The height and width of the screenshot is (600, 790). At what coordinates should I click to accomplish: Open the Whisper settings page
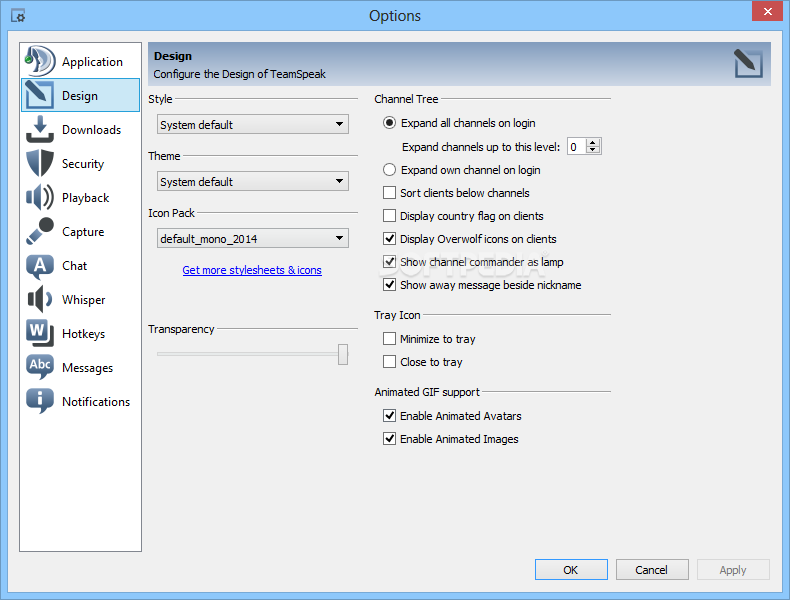click(81, 300)
